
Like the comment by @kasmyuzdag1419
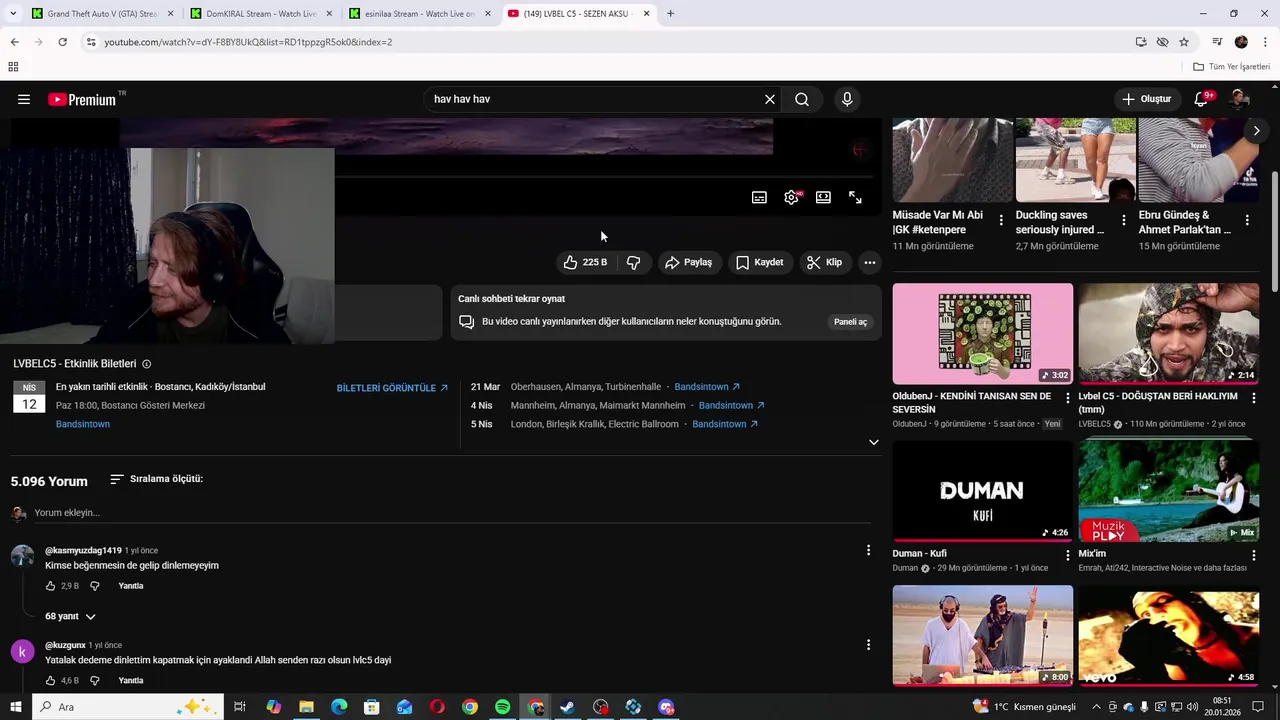51,586
